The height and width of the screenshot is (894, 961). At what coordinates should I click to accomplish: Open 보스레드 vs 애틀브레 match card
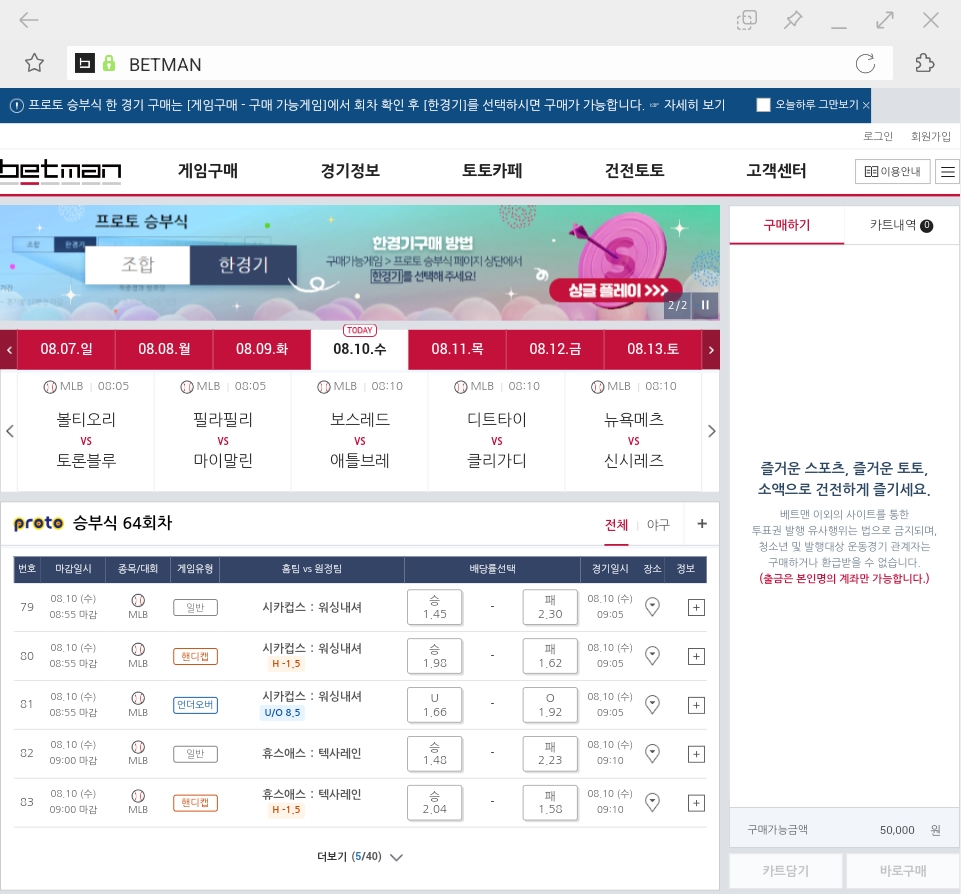tap(360, 431)
